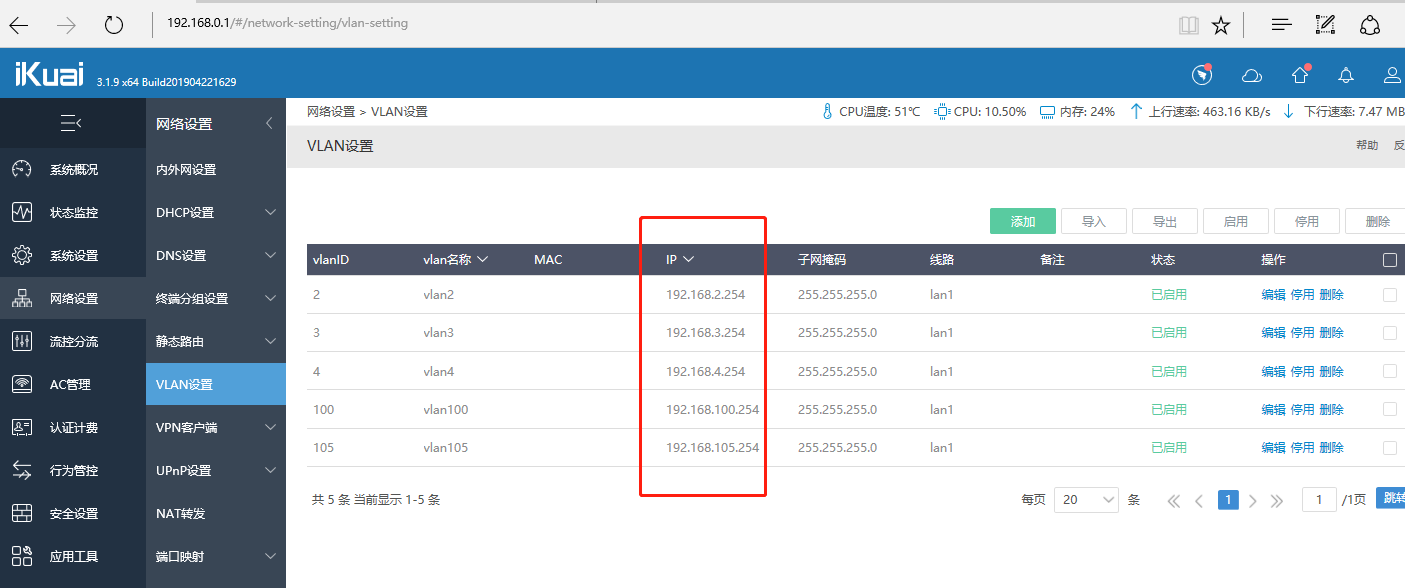Click 流控分流 sliders icon
This screenshot has height=588, width=1405.
[x=22, y=341]
